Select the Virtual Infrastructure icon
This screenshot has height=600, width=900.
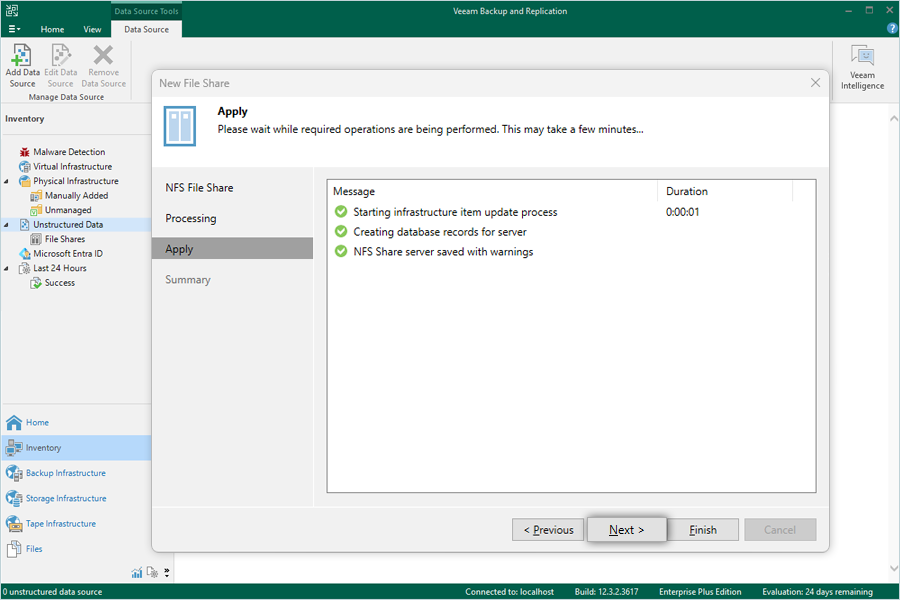coord(24,167)
